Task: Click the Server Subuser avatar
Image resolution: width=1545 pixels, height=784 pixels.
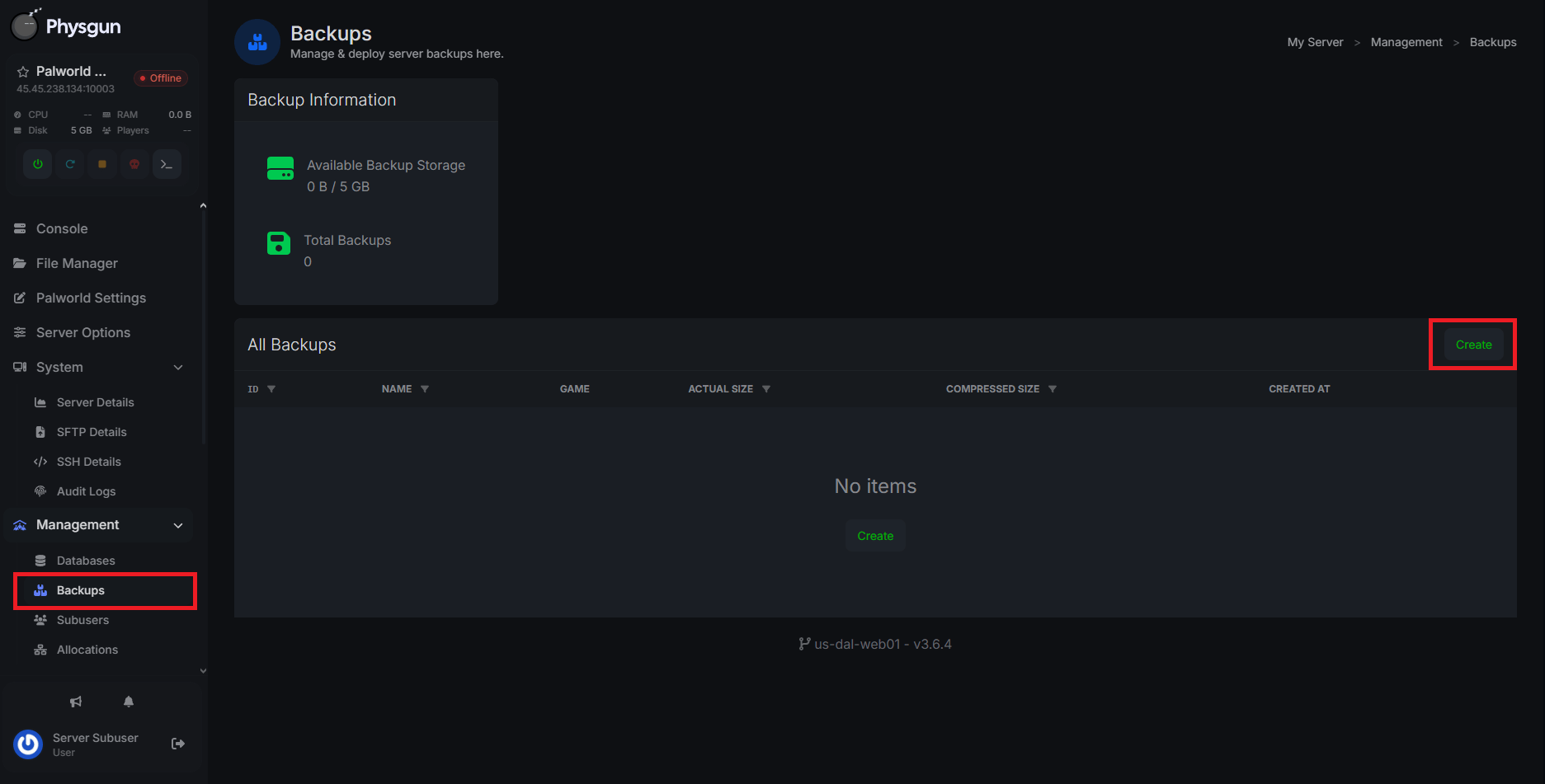Action: click(28, 744)
